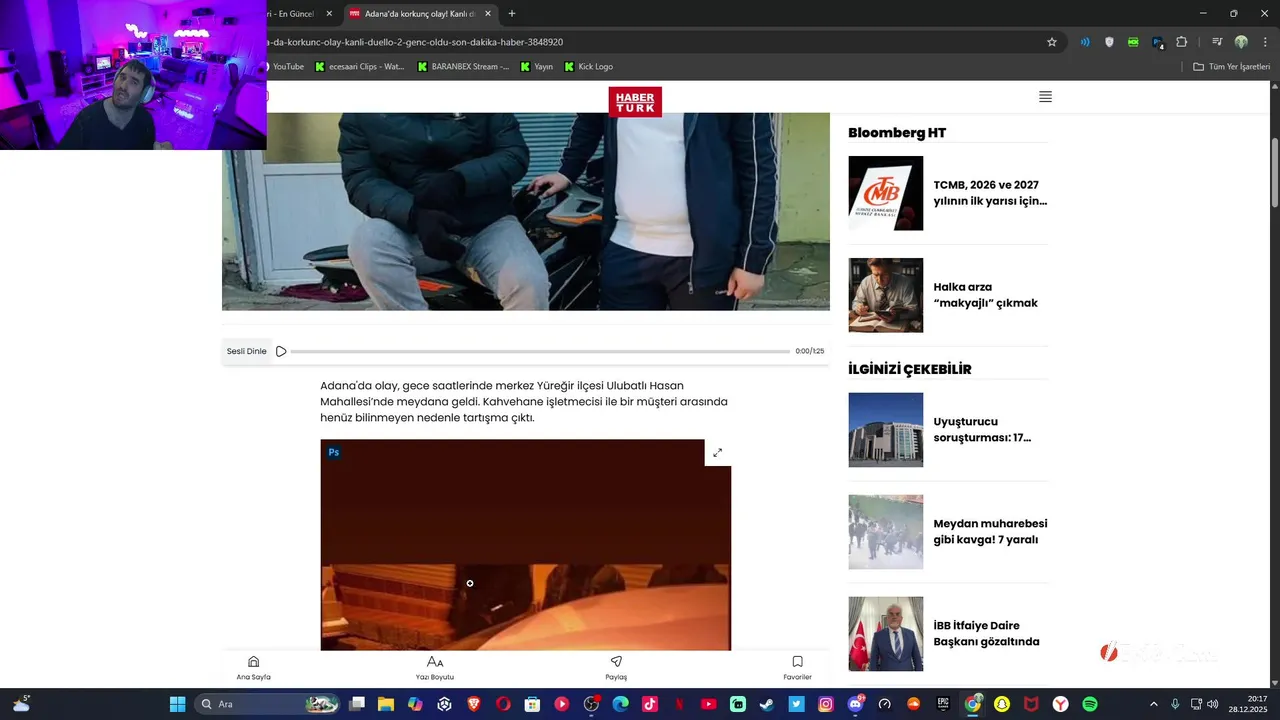Open the YouTube bookmark
The width and height of the screenshot is (1280, 720).
tap(285, 67)
